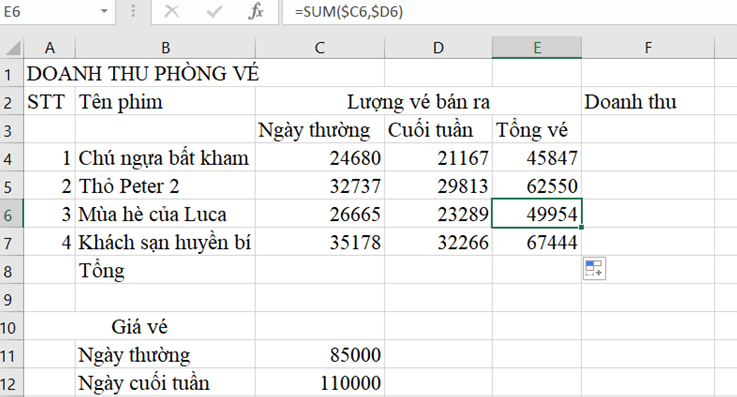Click the Tổng label in row 8
The height and width of the screenshot is (397, 737).
(x=165, y=271)
